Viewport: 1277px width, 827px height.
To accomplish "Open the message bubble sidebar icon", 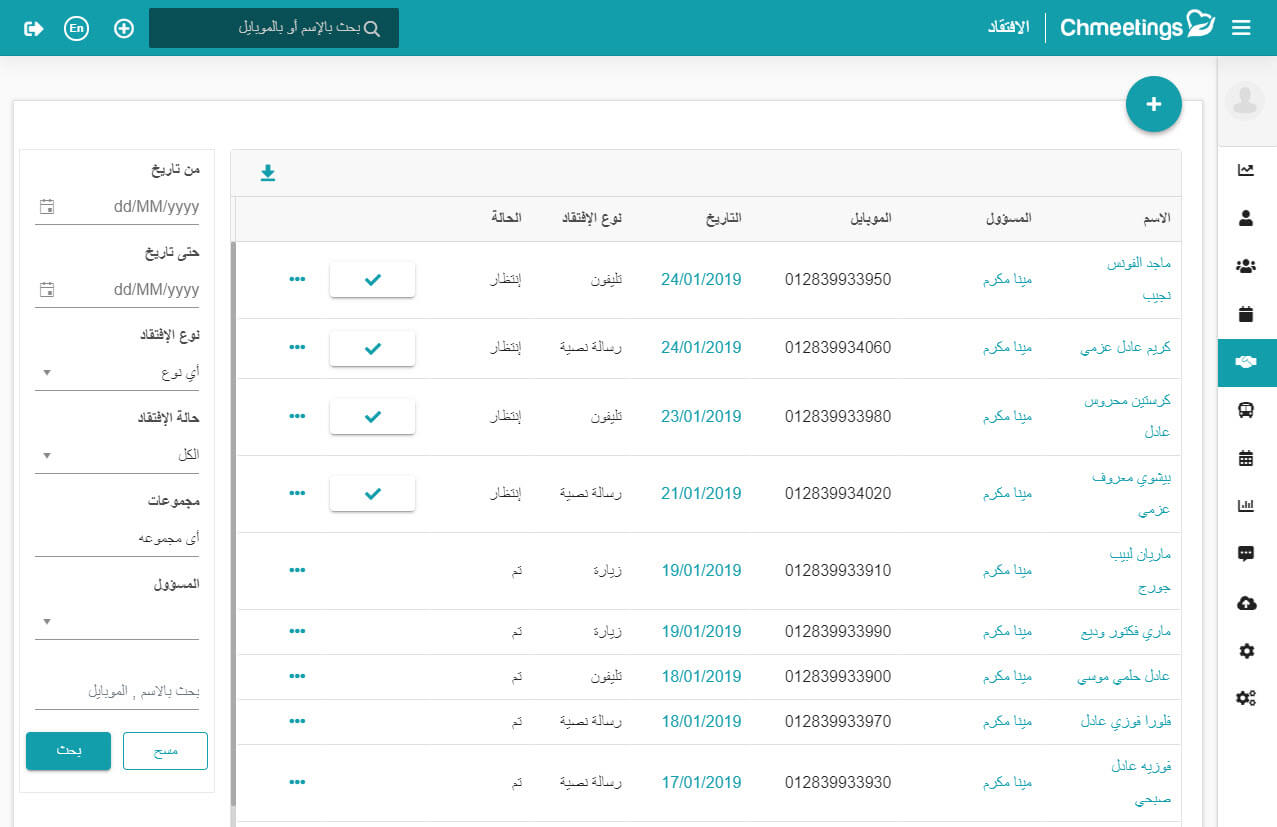I will [x=1246, y=554].
